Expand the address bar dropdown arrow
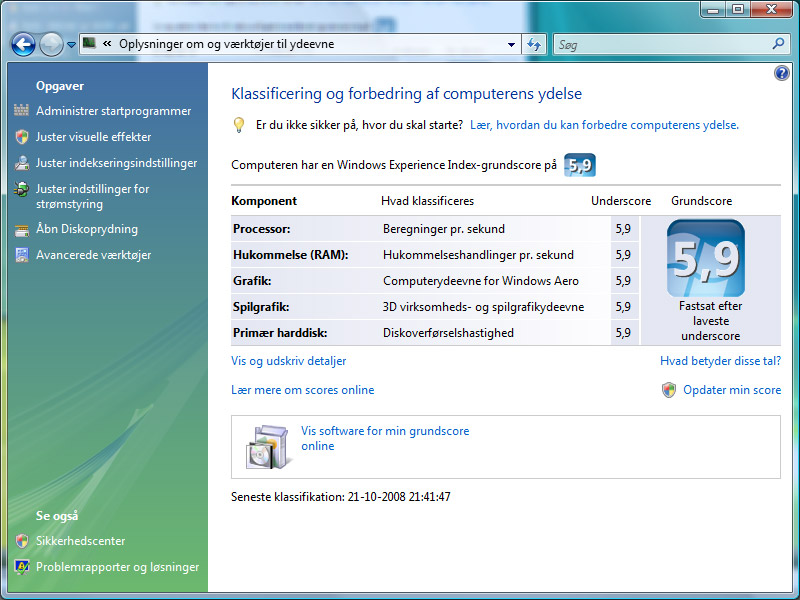 [x=511, y=45]
